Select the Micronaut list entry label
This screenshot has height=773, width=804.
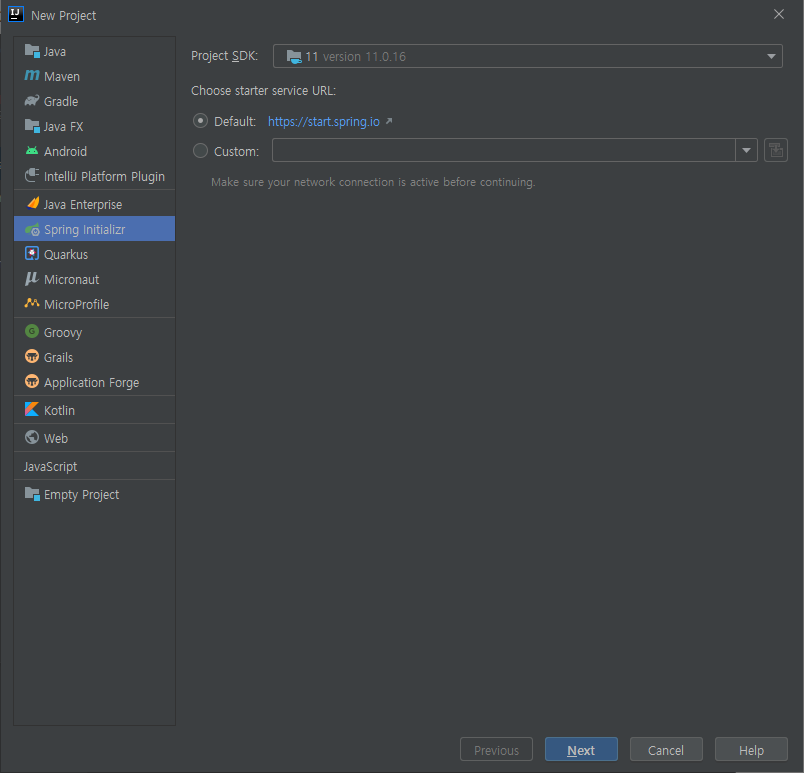point(72,279)
